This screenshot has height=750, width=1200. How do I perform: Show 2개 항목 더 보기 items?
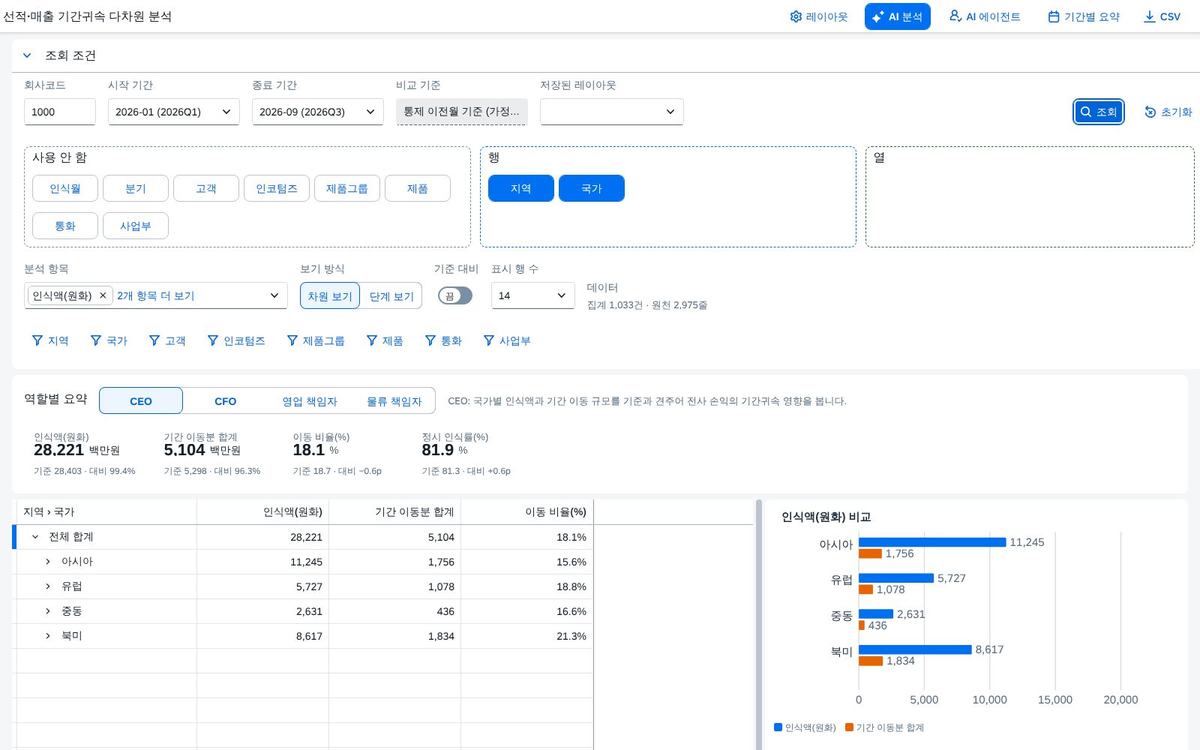coord(156,296)
